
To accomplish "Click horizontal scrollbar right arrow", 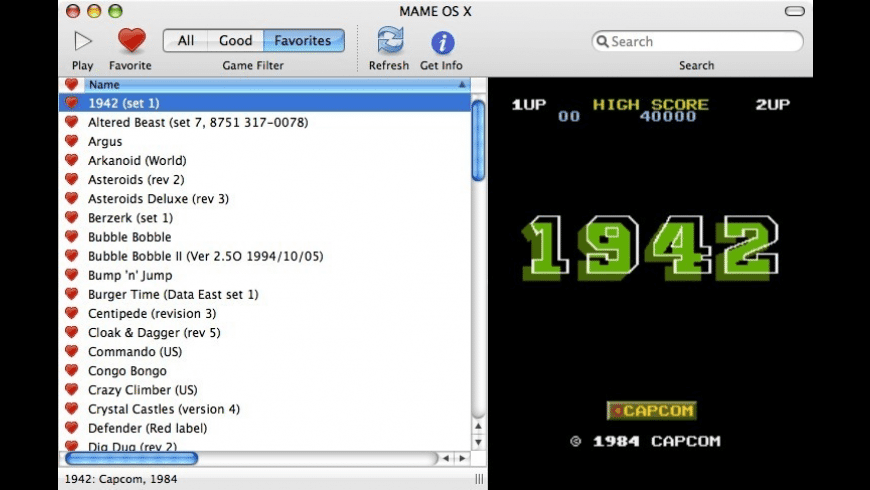I will coord(462,458).
